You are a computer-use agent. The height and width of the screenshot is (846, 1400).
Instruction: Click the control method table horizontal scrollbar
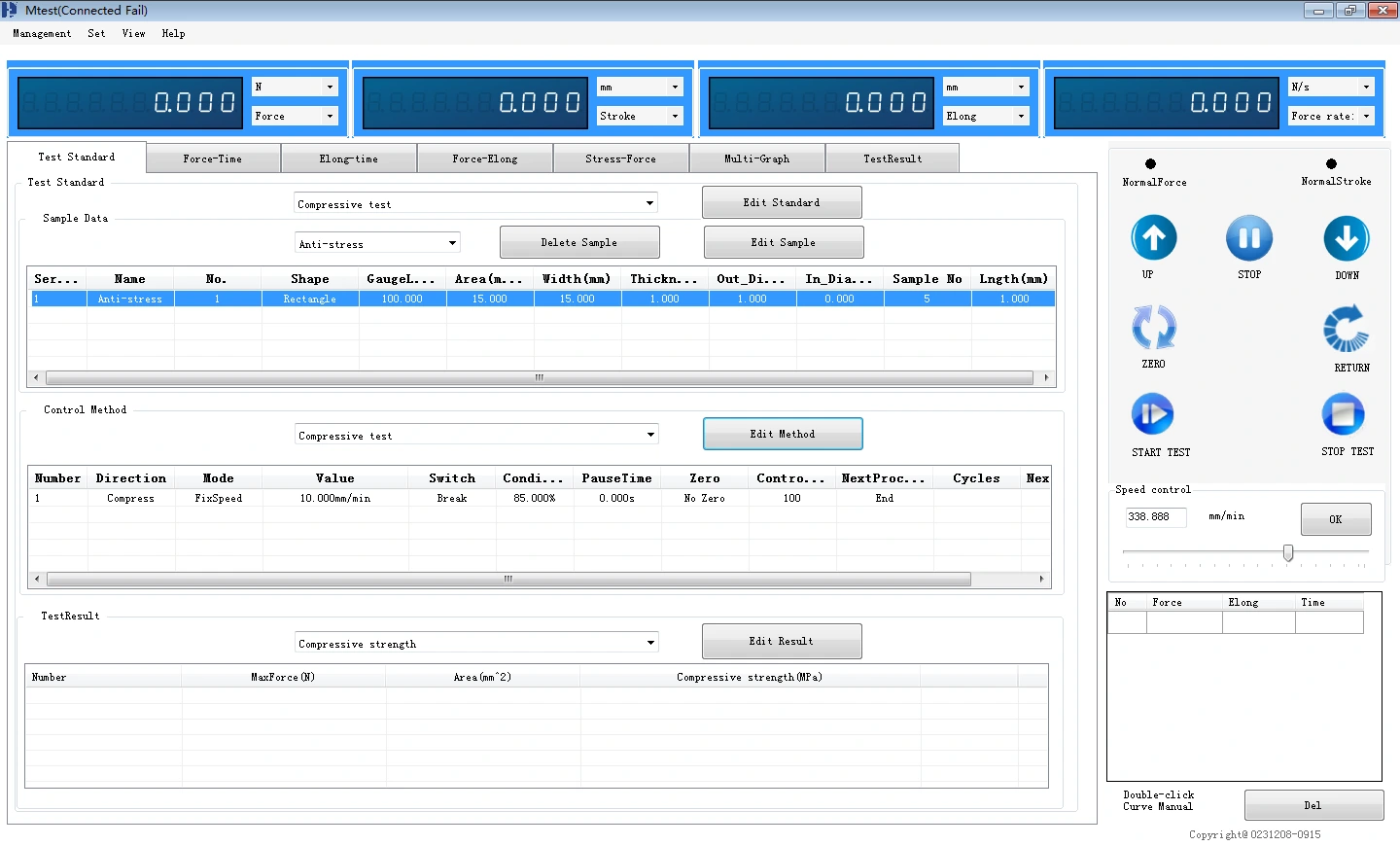[x=508, y=579]
